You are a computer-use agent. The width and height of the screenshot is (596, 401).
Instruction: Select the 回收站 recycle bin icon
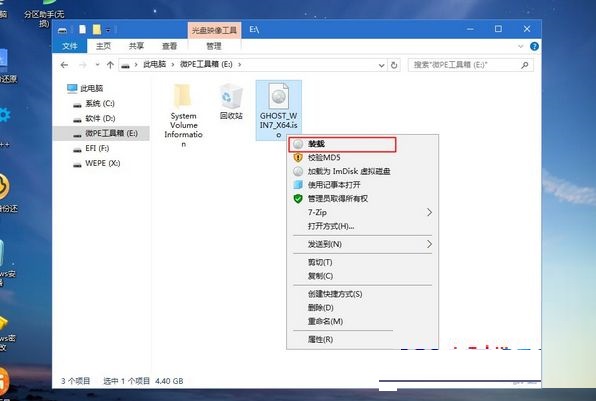[231, 101]
